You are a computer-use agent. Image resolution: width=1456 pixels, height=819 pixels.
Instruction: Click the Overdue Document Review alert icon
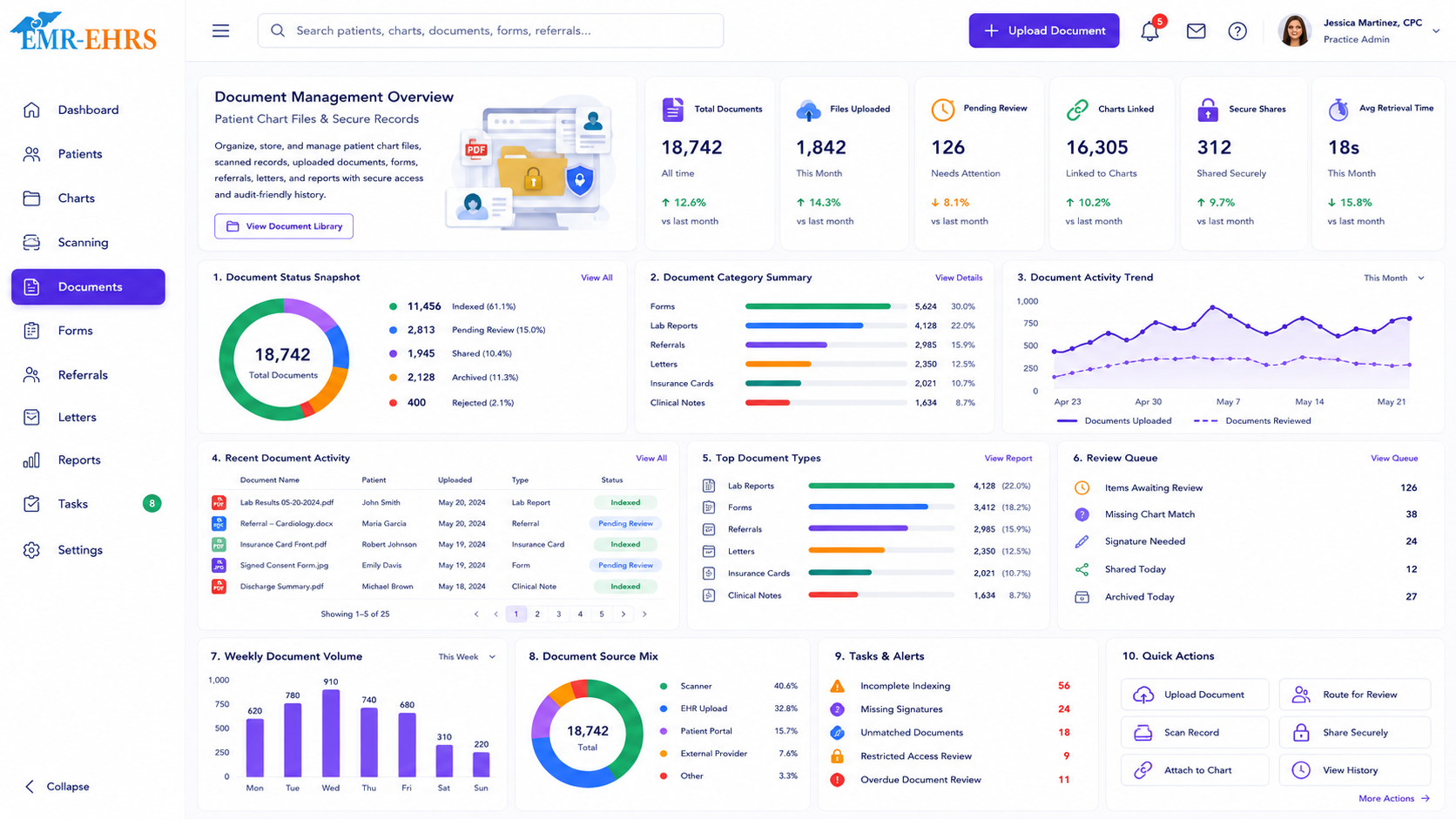coord(837,780)
